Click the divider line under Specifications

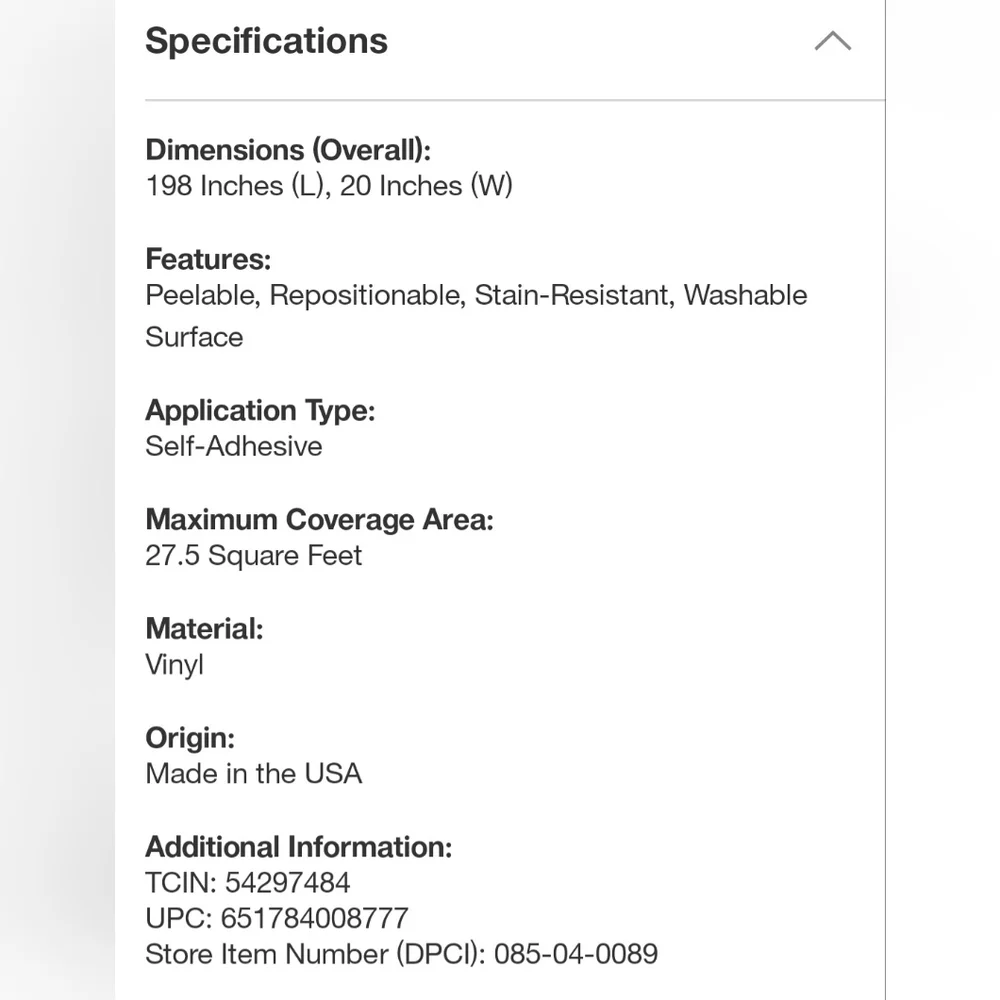coord(515,100)
